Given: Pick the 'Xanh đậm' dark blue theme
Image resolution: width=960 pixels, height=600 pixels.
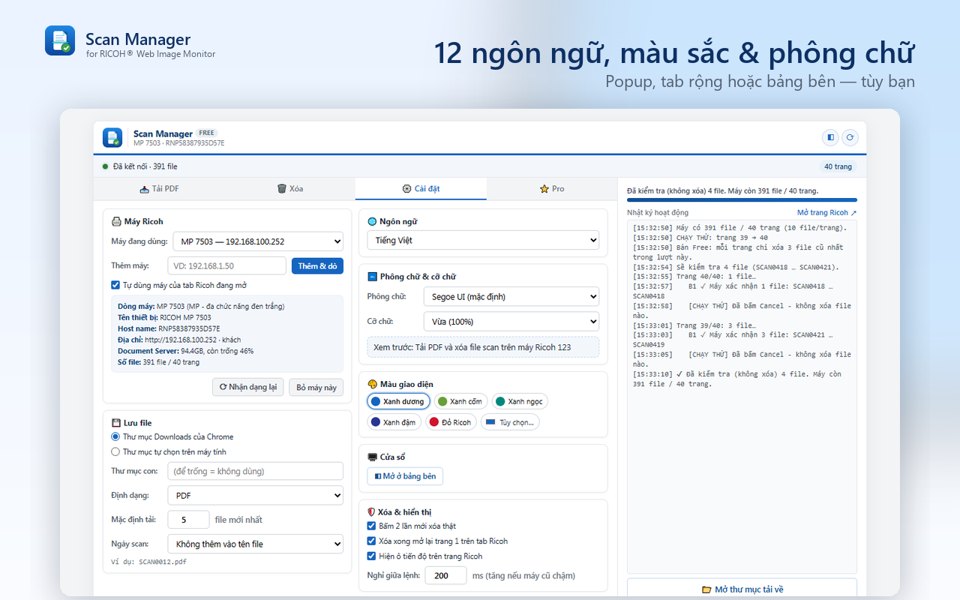Looking at the screenshot, I should (x=394, y=422).
